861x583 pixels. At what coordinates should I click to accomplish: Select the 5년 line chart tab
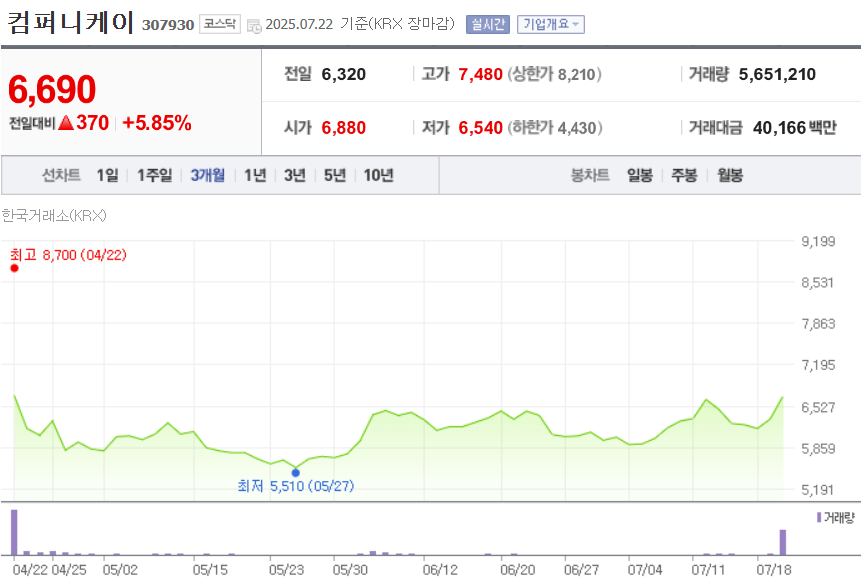pyautogui.click(x=335, y=175)
